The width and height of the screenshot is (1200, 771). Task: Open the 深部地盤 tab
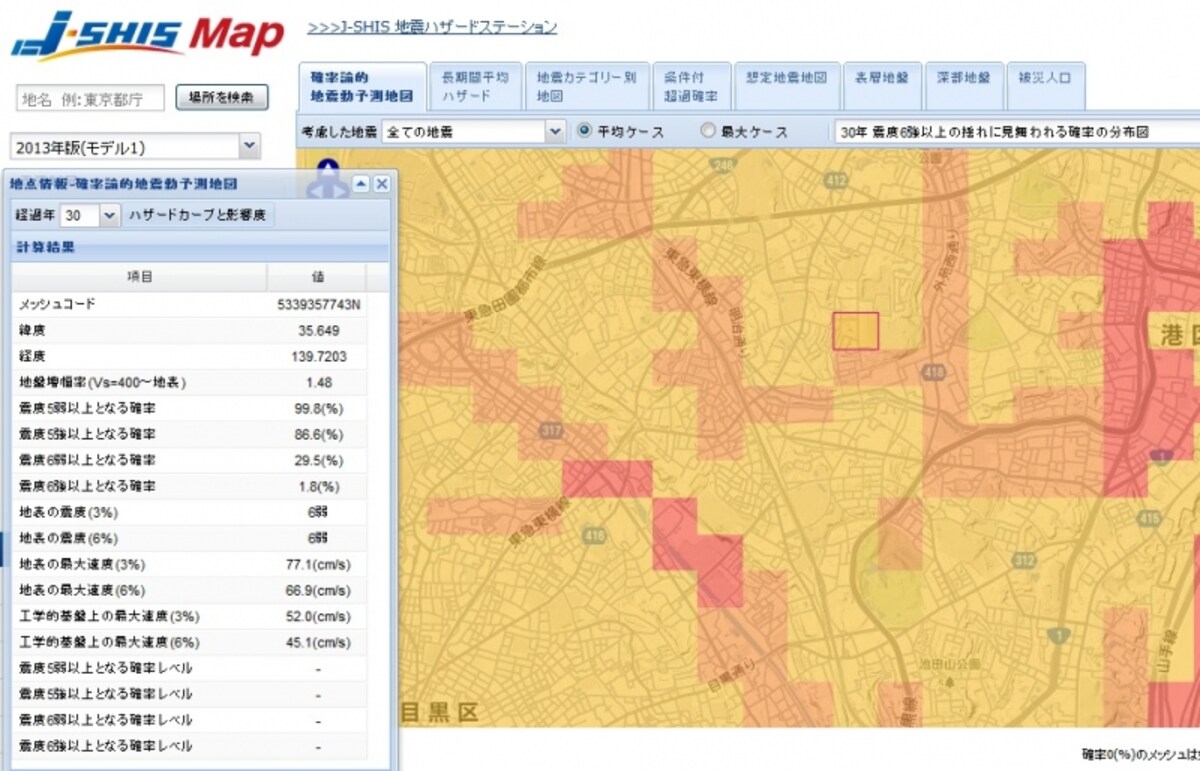click(x=963, y=87)
